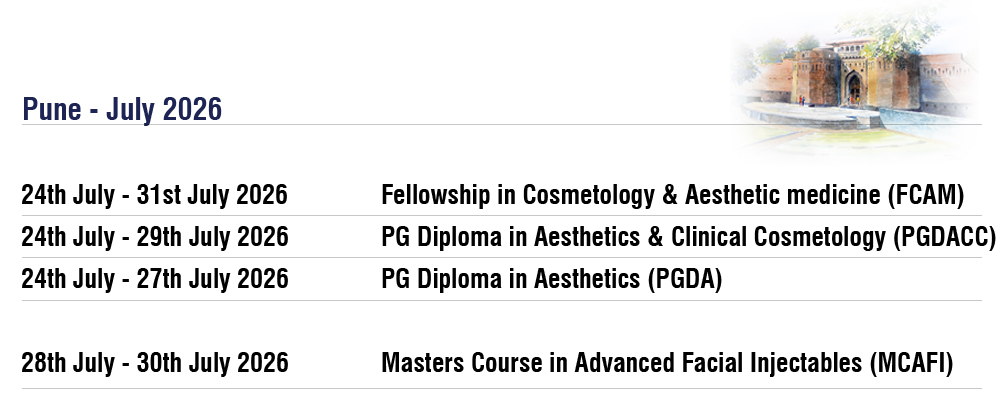Viewport: 1000px width, 400px height.
Task: Click the (PGDA) abbreviation
Action: [684, 280]
